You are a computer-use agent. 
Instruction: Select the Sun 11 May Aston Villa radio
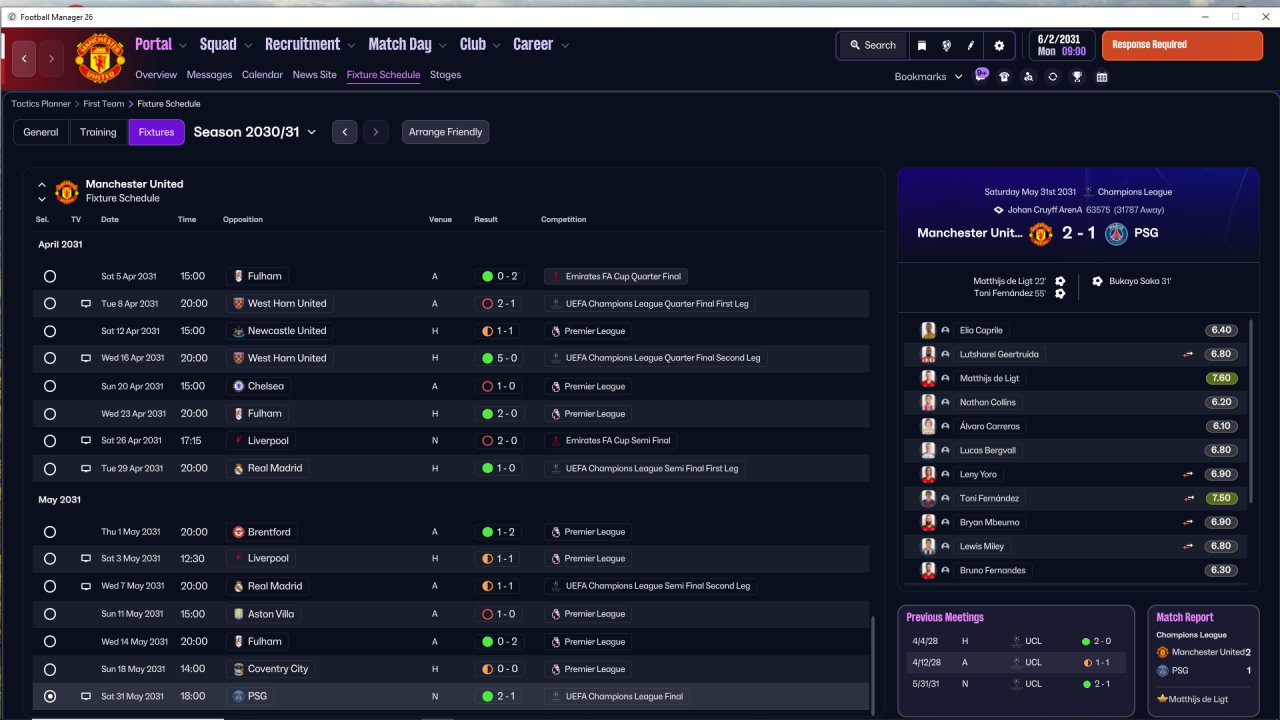(50, 614)
